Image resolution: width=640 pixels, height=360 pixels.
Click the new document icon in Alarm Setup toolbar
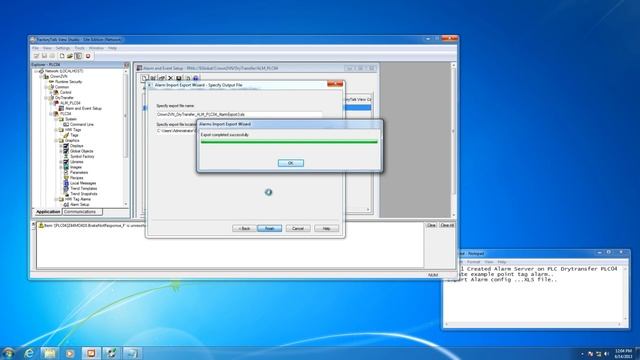pyautogui.click(x=145, y=78)
